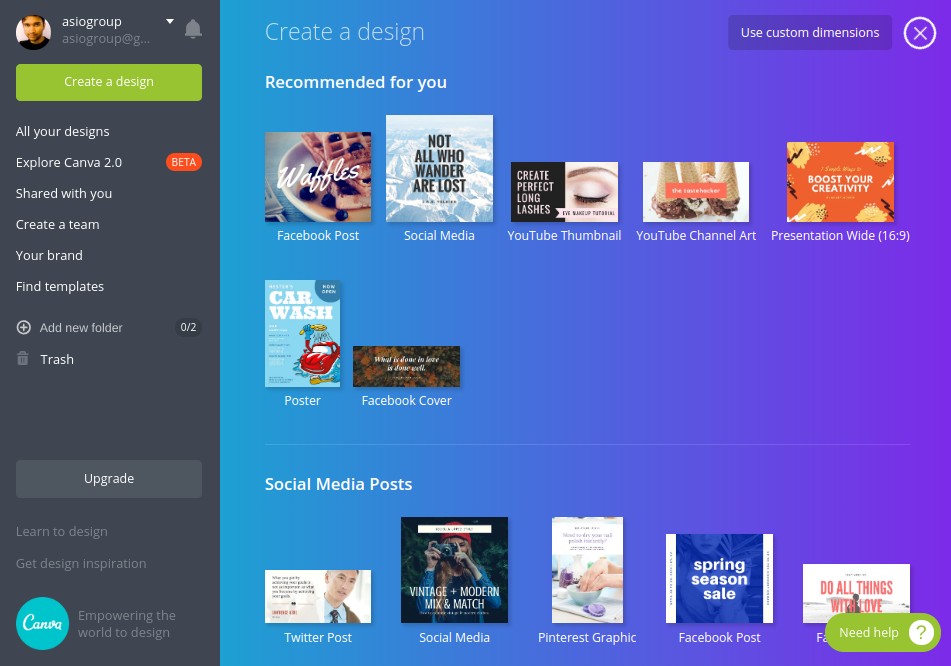Click the Pinterest Graphic label
This screenshot has width=951, height=666.
click(587, 637)
